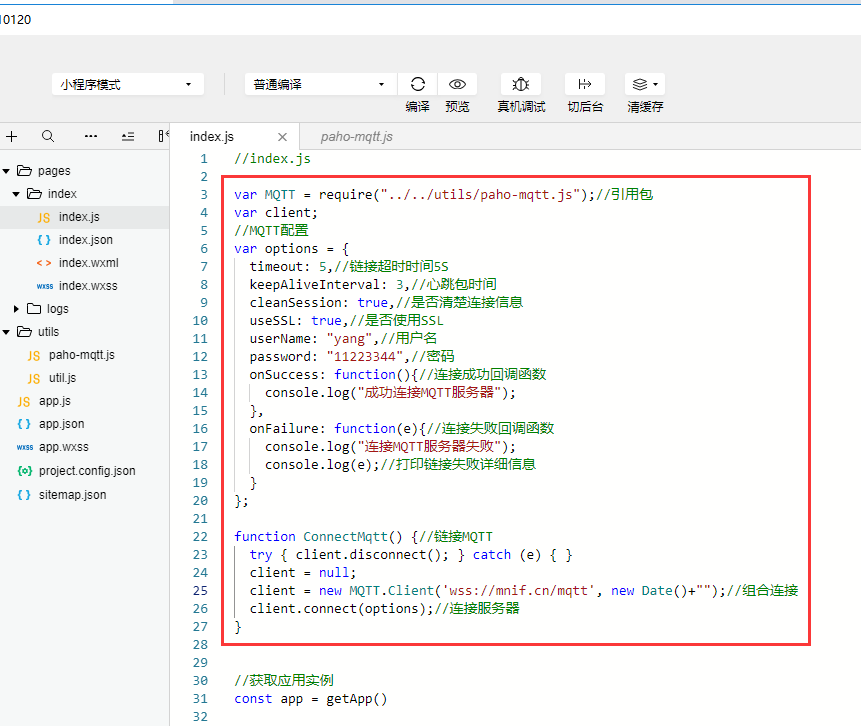Click the config icon beside project.config.json
The height and width of the screenshot is (726, 861).
click(x=25, y=471)
